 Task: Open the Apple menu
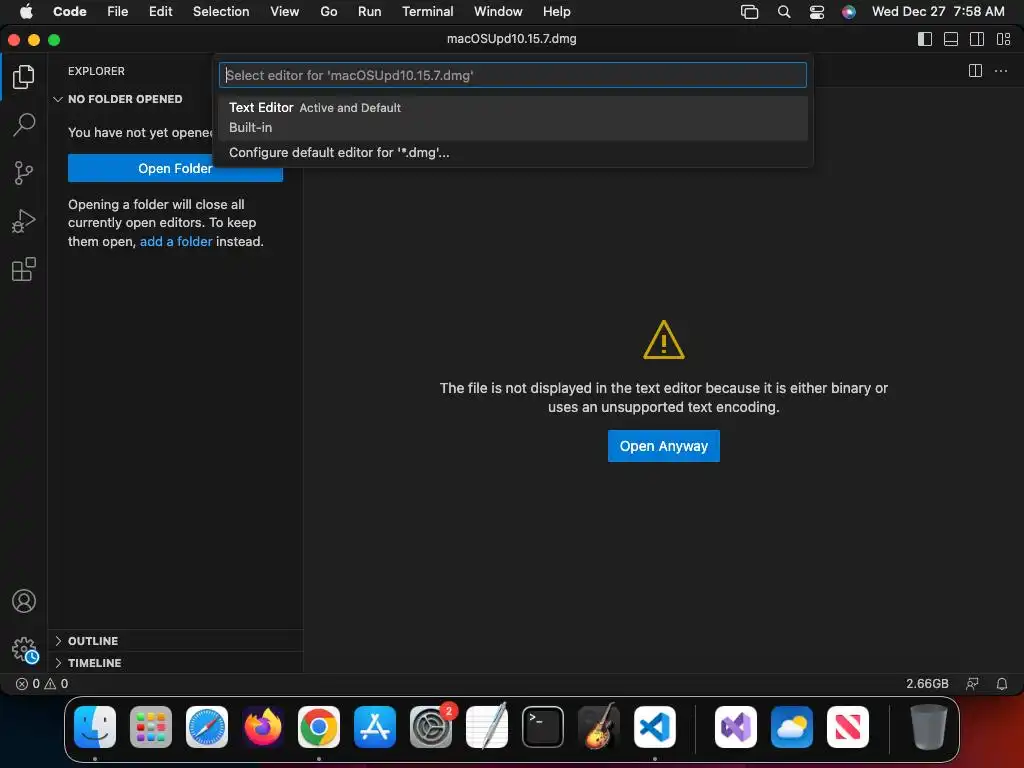click(26, 12)
